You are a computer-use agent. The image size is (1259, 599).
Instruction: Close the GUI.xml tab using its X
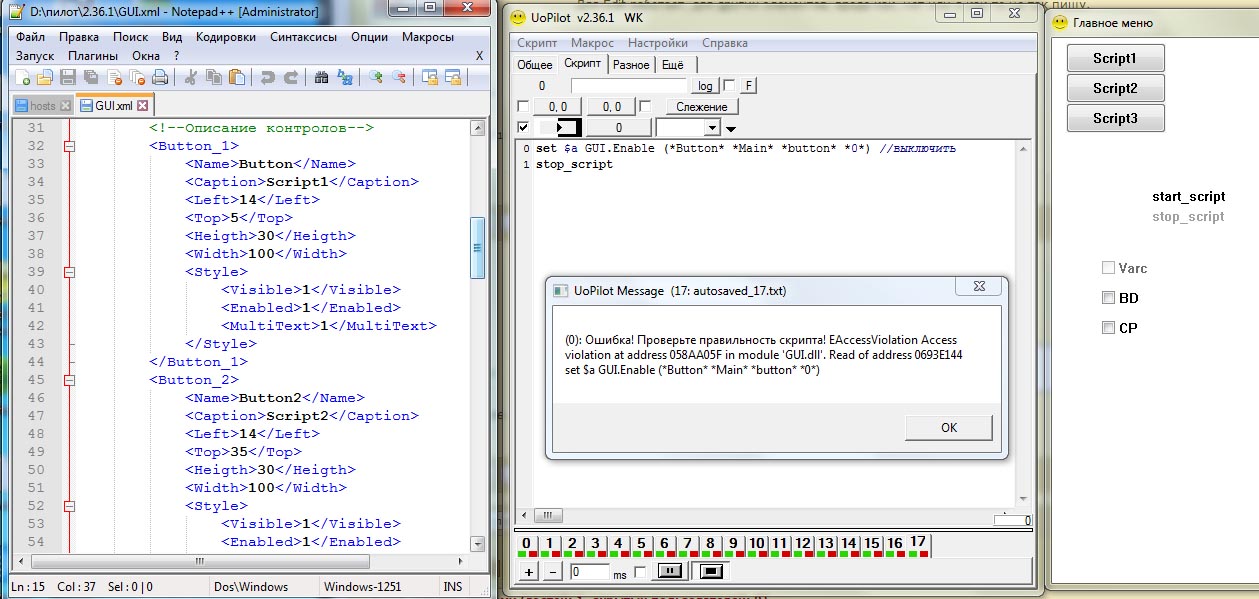point(142,106)
